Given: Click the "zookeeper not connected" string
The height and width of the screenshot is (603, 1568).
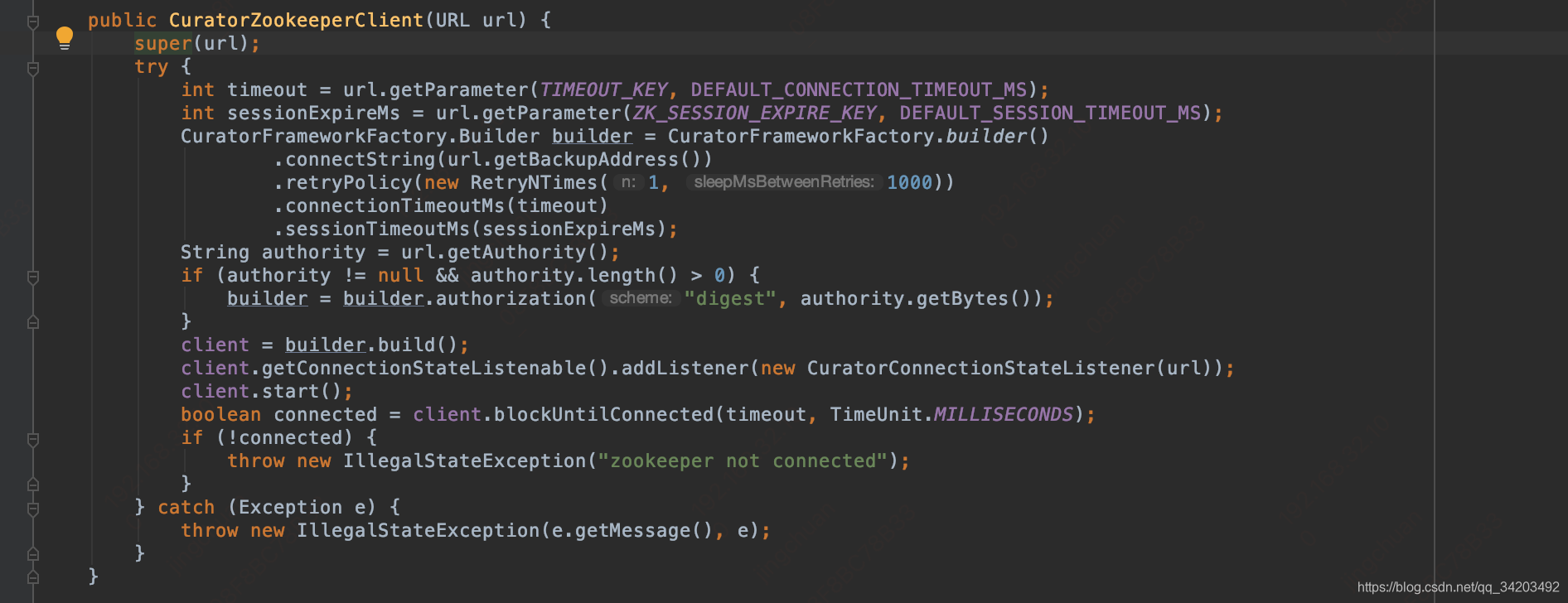Looking at the screenshot, I should point(743,461).
